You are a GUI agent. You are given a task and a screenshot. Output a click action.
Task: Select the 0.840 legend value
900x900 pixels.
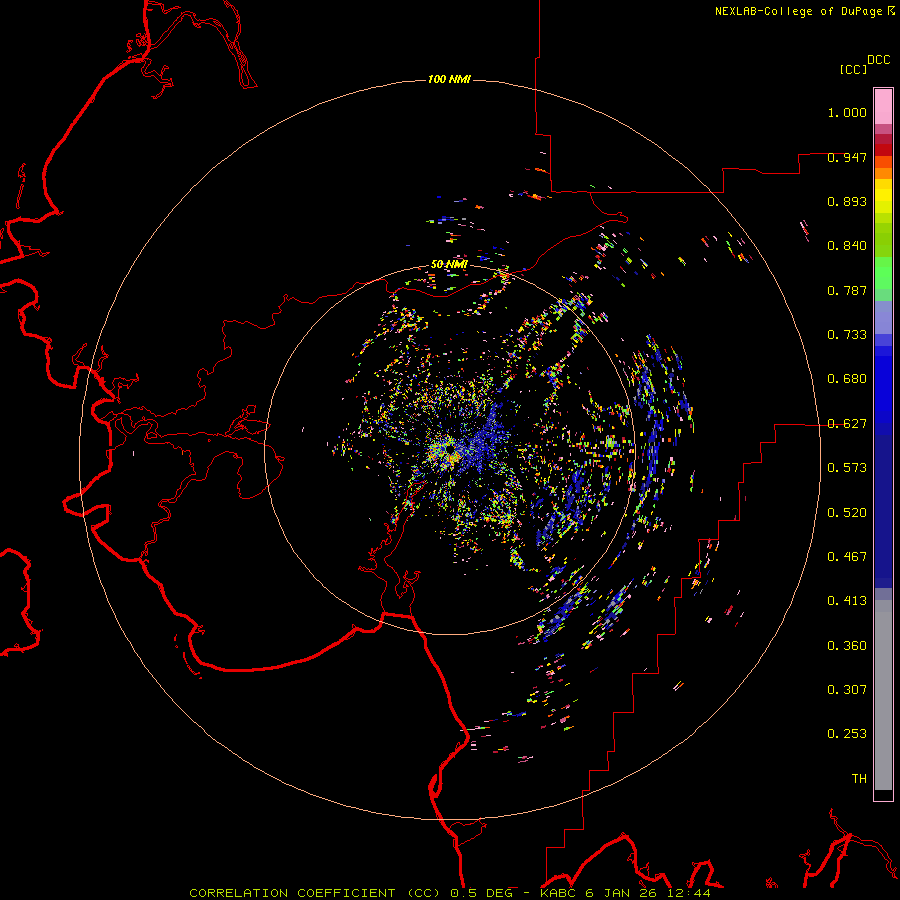(x=847, y=246)
